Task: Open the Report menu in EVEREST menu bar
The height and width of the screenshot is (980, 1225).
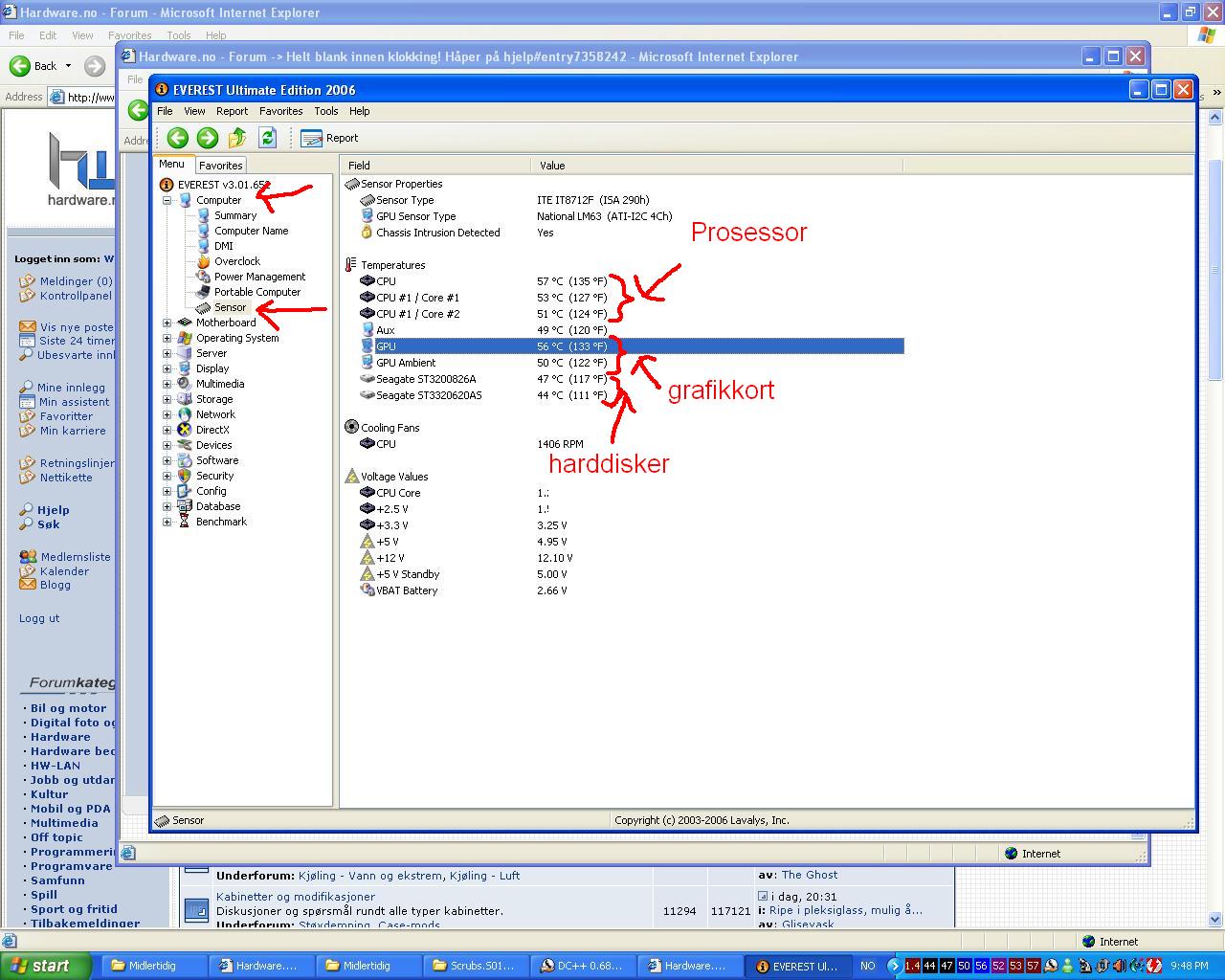Action: pos(232,111)
